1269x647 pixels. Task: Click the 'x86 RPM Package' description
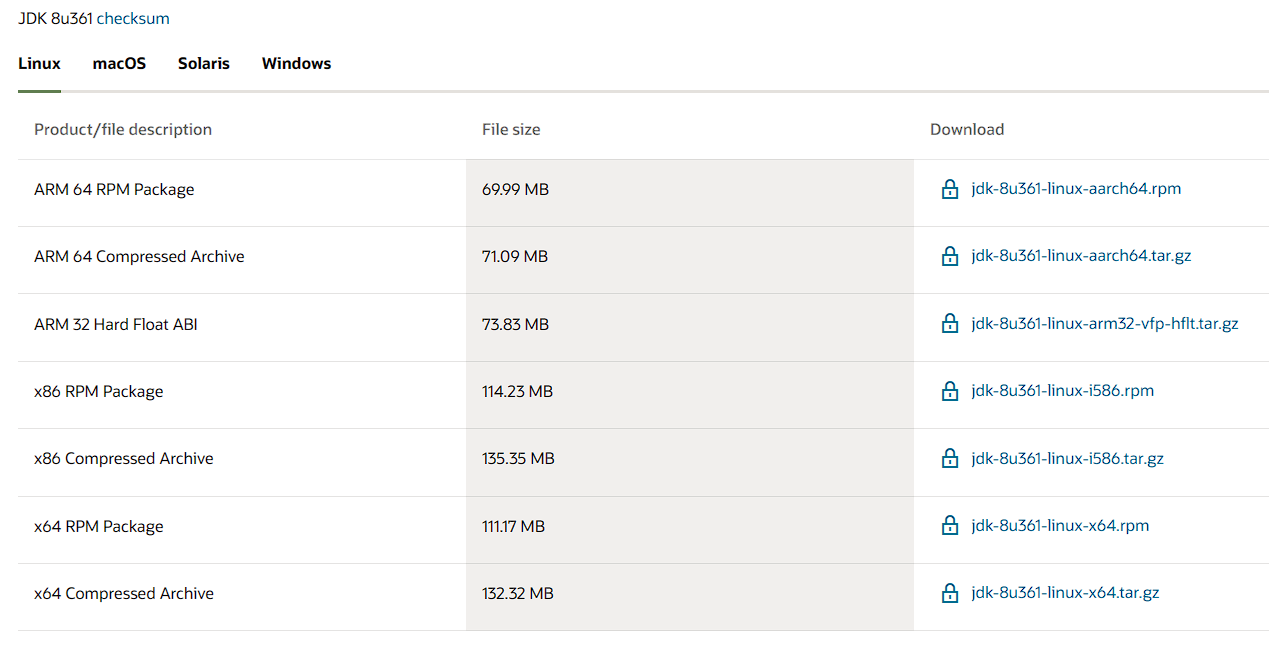click(98, 391)
